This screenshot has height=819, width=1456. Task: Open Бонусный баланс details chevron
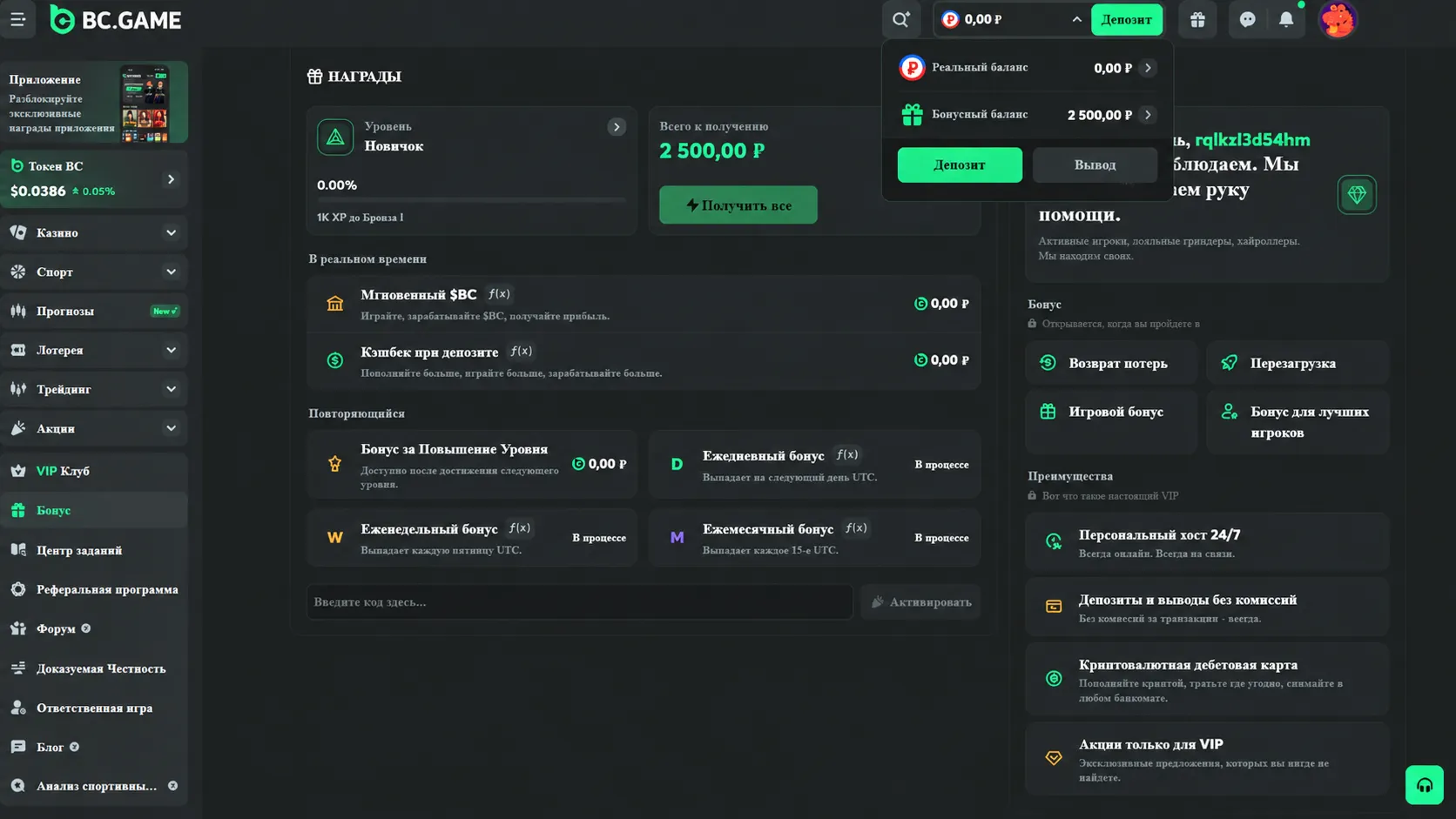pos(1148,115)
